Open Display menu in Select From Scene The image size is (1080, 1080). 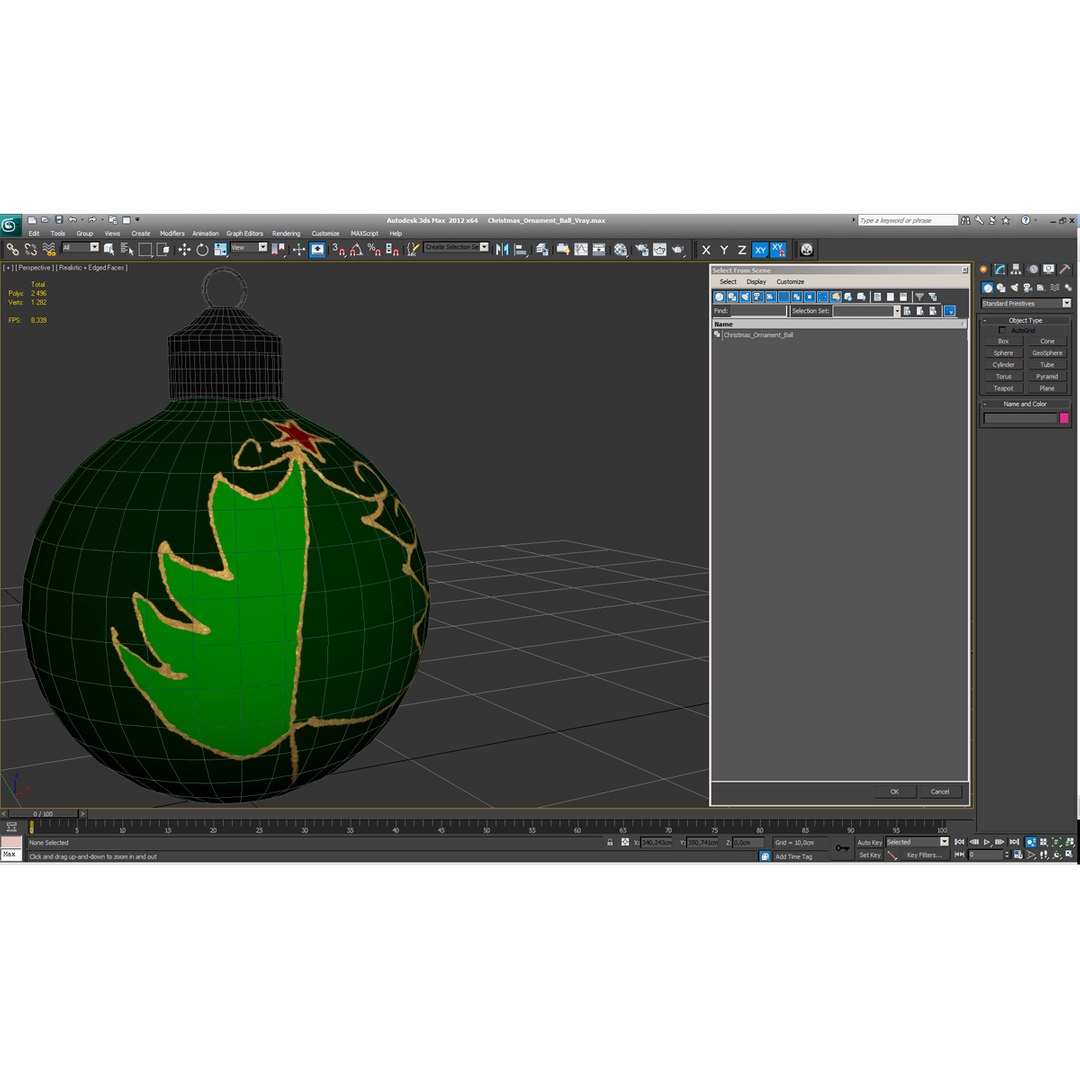[756, 282]
